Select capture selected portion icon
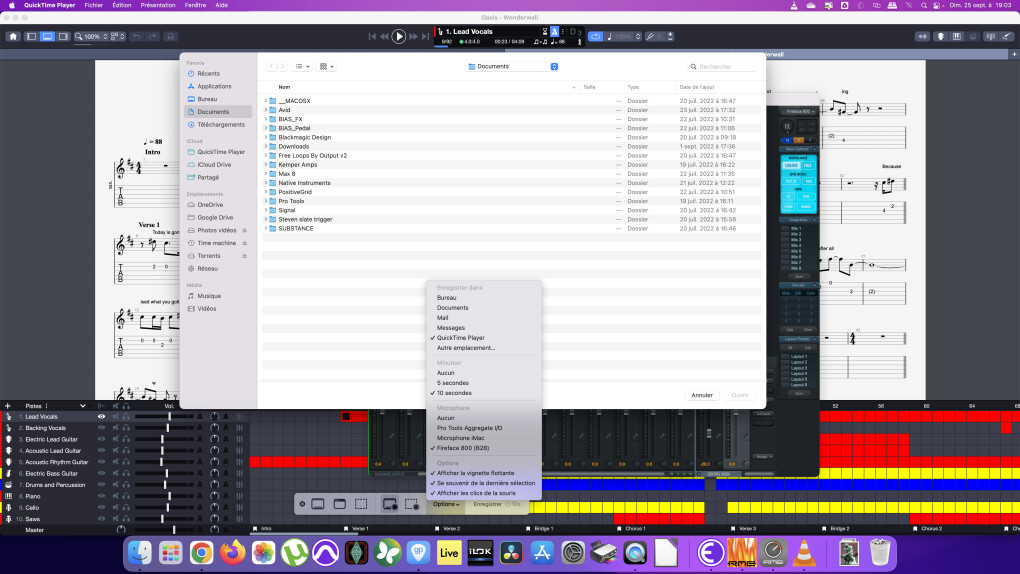Image resolution: width=1020 pixels, height=574 pixels. point(361,504)
